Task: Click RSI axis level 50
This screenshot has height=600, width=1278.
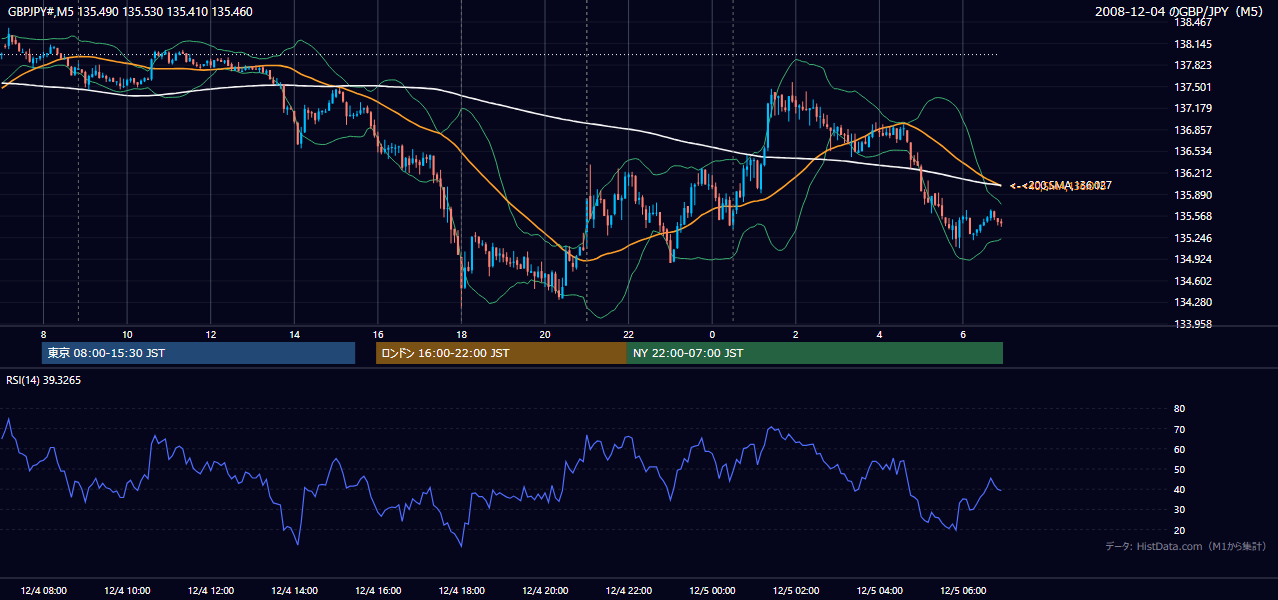Action: 1179,469
